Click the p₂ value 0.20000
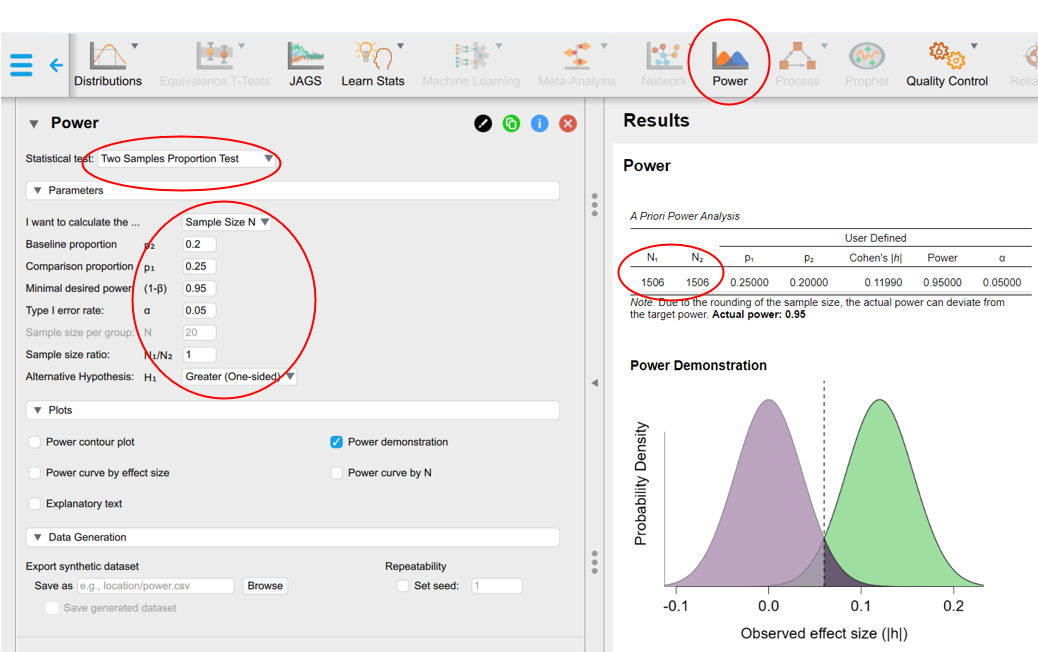 click(808, 283)
